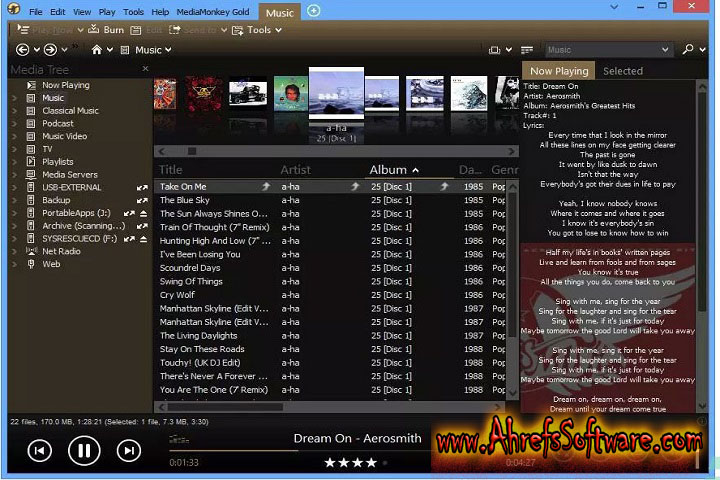Select Classical Music in the Media Tree
This screenshot has width=720, height=480.
(x=70, y=111)
